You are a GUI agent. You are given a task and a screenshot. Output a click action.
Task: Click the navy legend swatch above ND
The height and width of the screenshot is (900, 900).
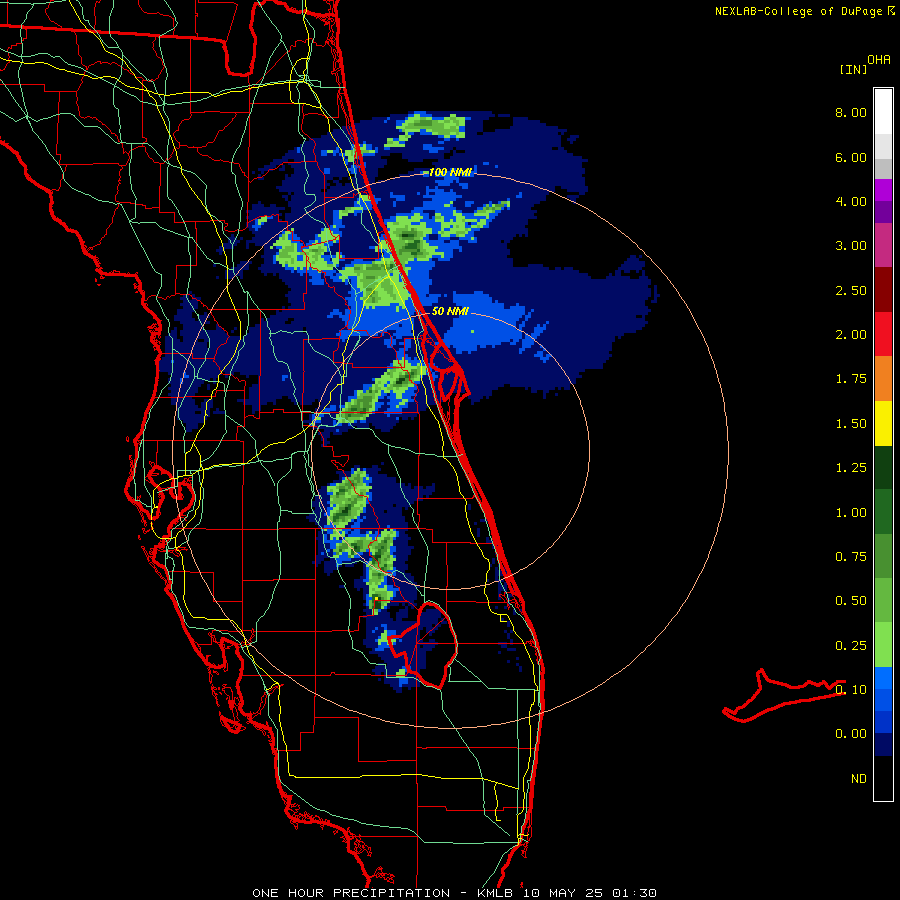pyautogui.click(x=883, y=745)
